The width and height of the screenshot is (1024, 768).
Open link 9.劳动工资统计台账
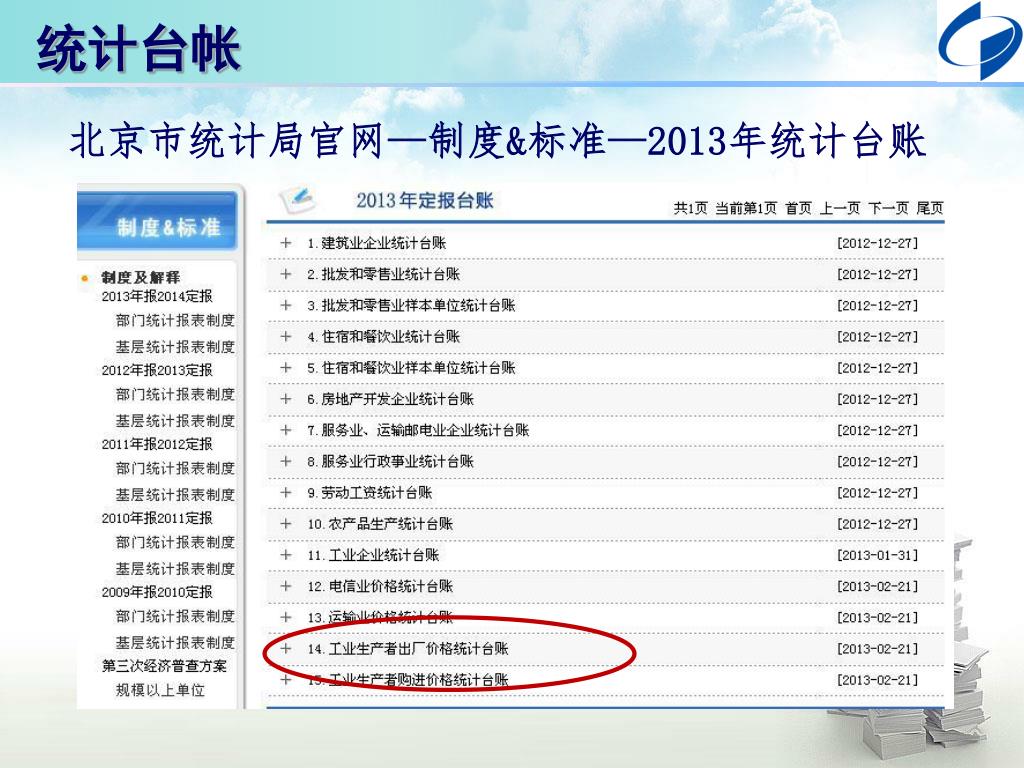[x=370, y=492]
